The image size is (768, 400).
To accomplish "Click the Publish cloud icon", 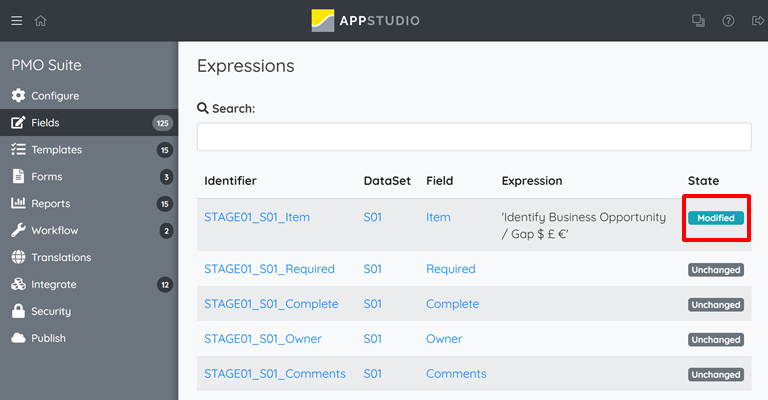I will (x=19, y=338).
